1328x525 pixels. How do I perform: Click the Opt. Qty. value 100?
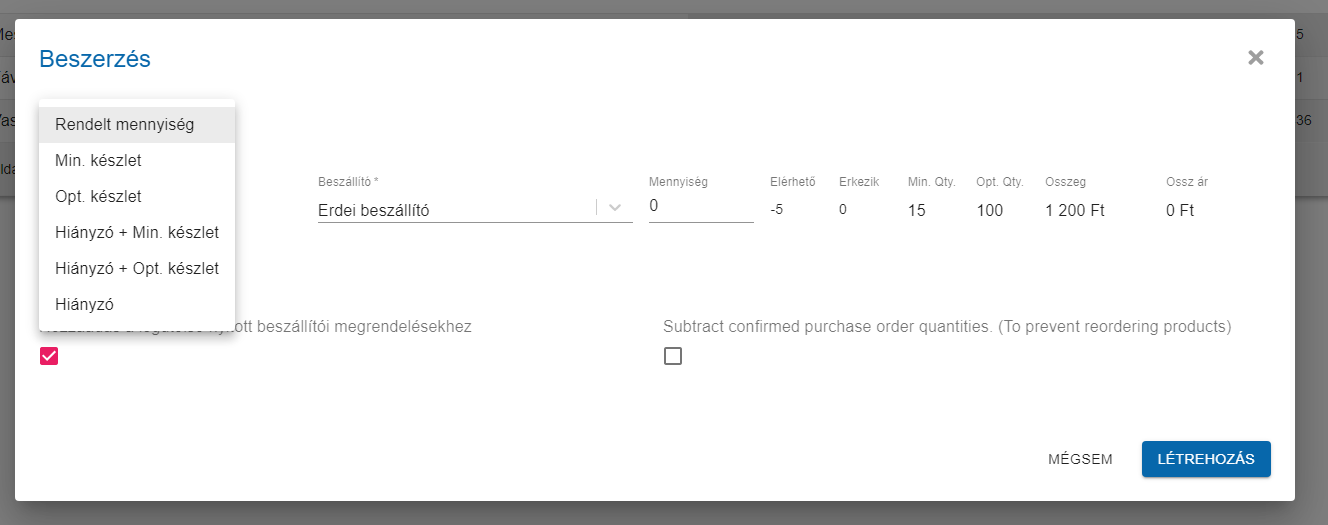click(990, 211)
